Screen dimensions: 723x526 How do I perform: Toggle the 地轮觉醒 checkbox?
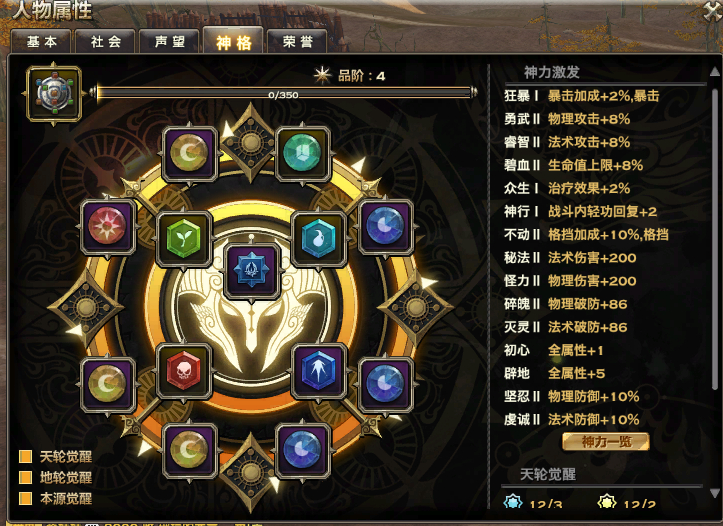pos(25,477)
